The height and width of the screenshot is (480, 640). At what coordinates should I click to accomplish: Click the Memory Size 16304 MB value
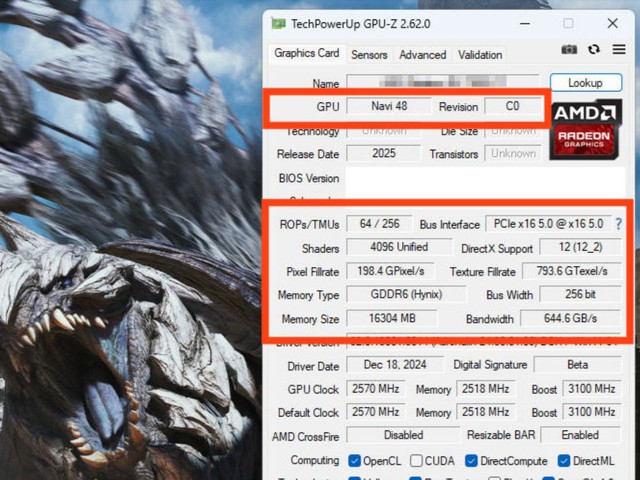392,318
